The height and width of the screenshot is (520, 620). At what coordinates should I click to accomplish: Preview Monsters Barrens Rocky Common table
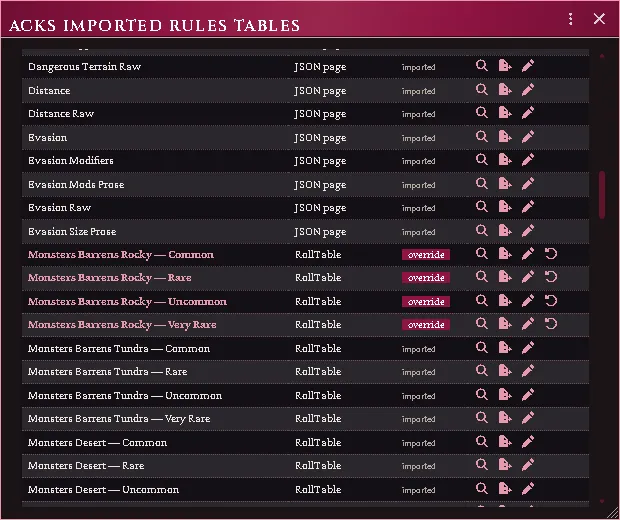pyautogui.click(x=481, y=254)
